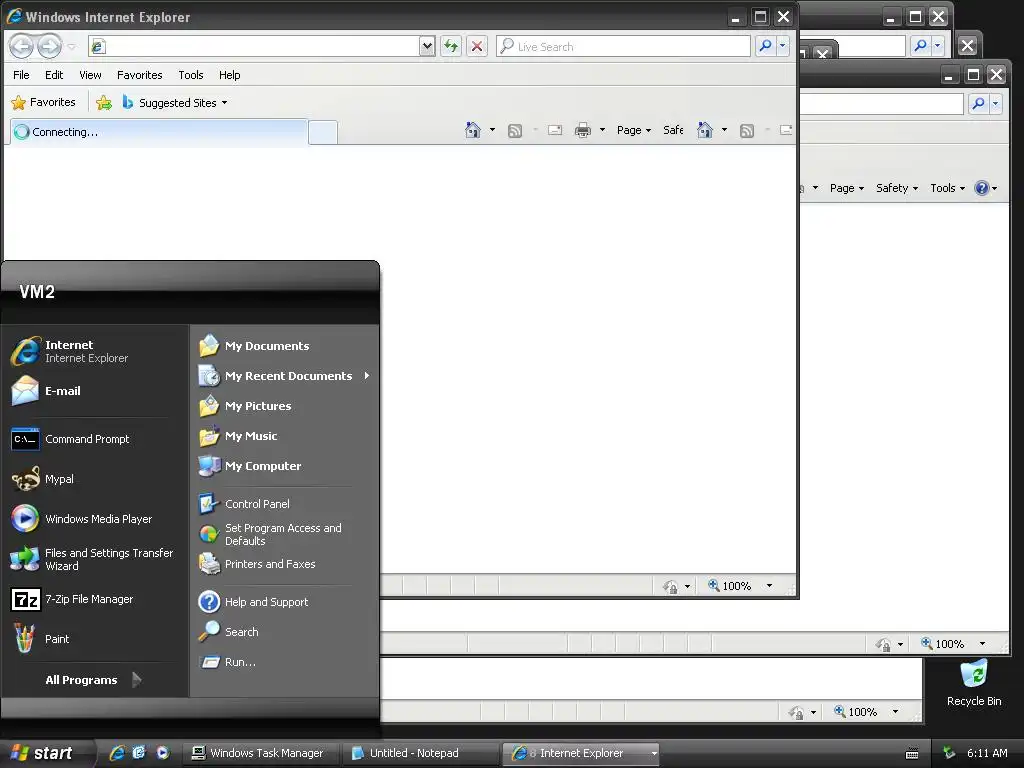Click the Live Search input box

click(x=623, y=46)
